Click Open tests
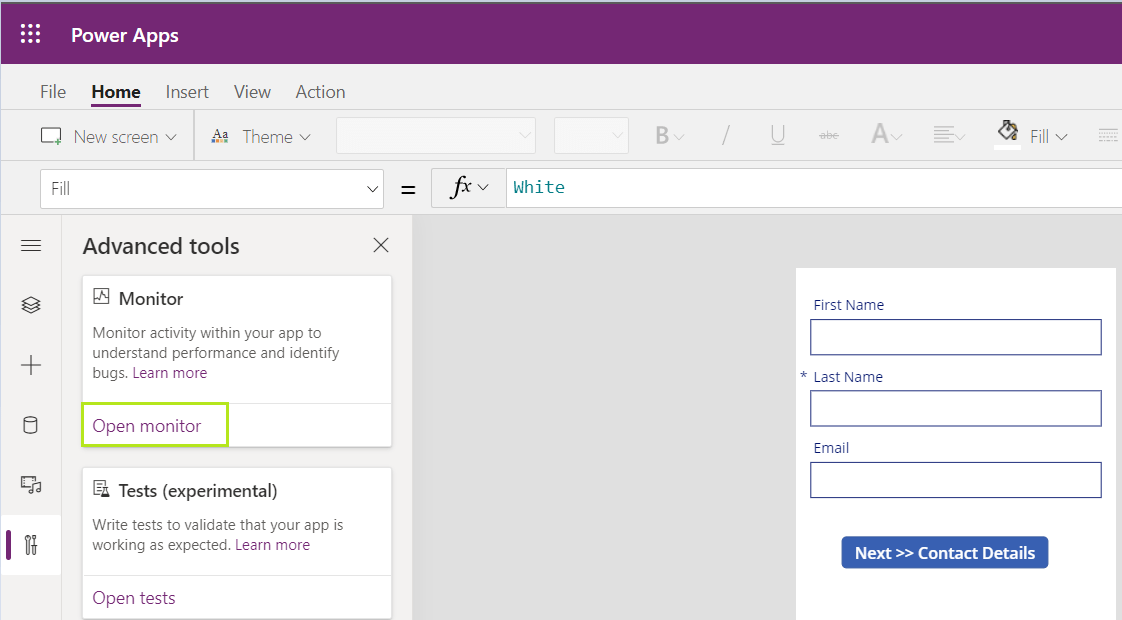Screen dimensions: 1122x620 click(134, 598)
